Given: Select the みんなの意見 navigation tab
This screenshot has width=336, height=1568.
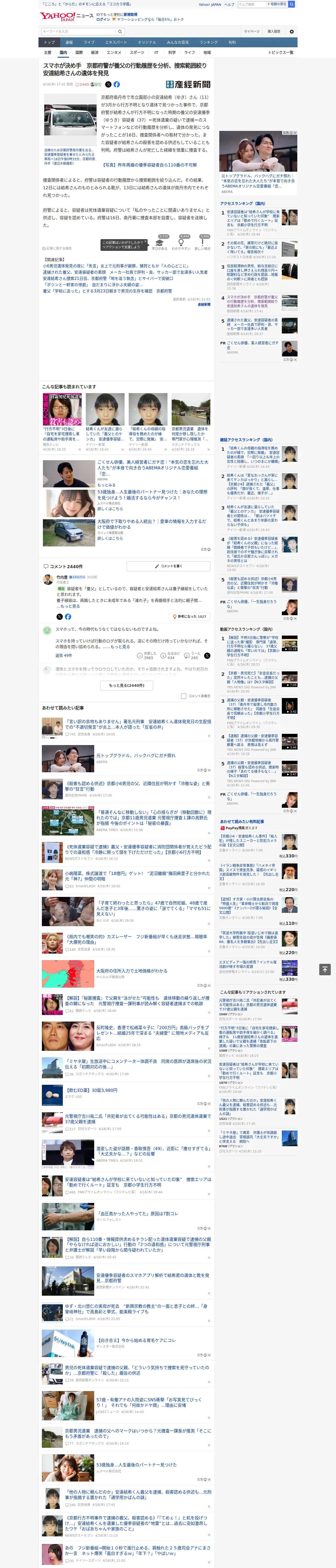Looking at the screenshot, I should coord(178,43).
